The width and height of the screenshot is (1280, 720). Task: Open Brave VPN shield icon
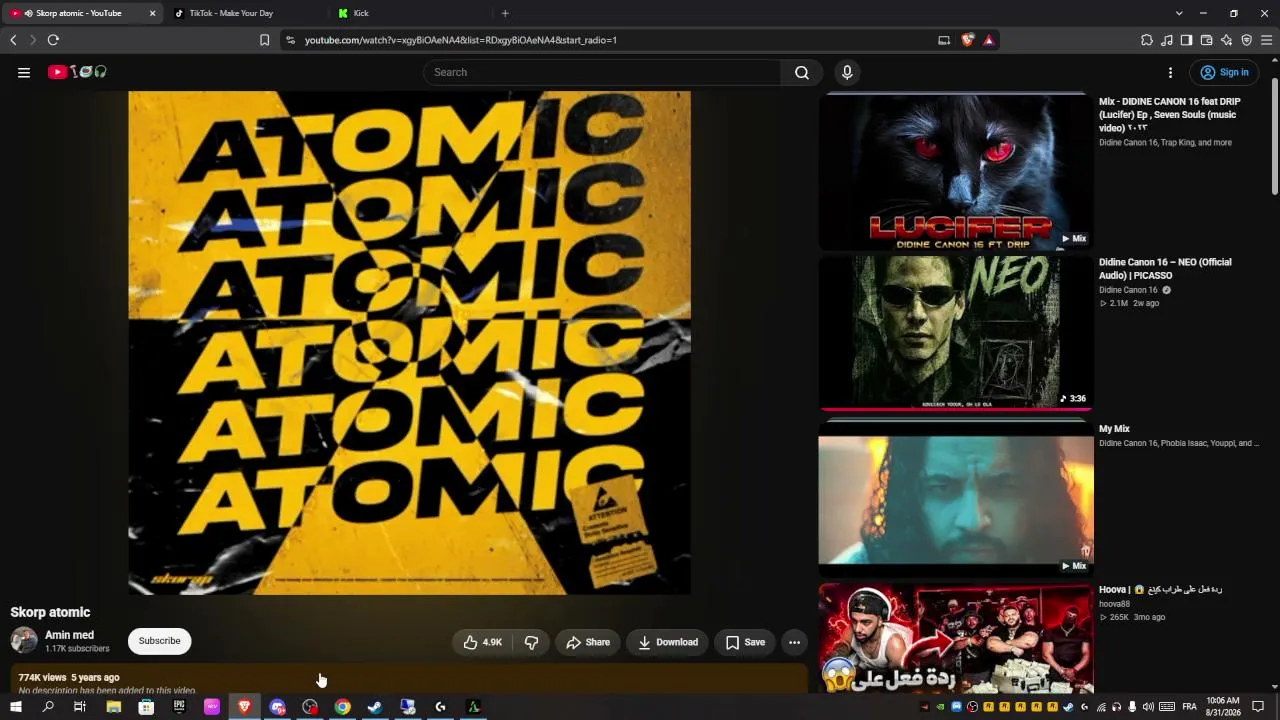point(1246,40)
